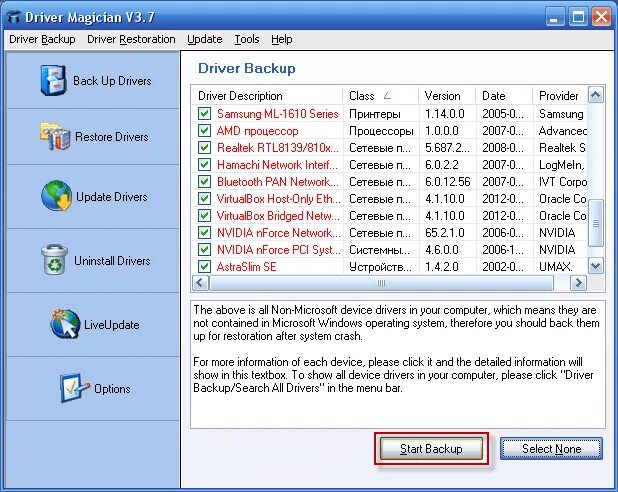The image size is (618, 492).
Task: Open the Driver Backup menu
Action: (x=42, y=39)
